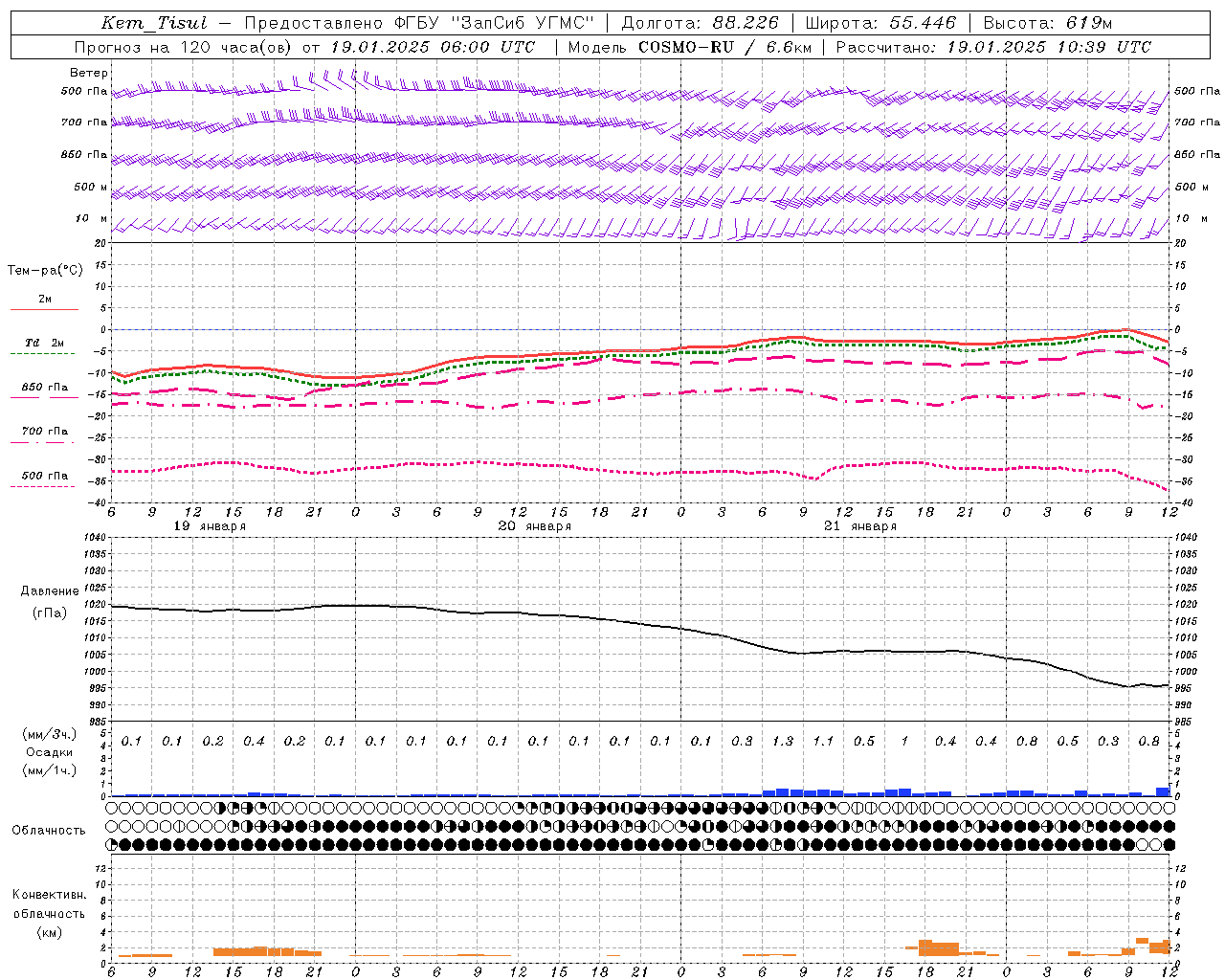Click the Облачность cloud cover label
Image resolution: width=1225 pixels, height=980 pixels.
pyautogui.click(x=49, y=831)
